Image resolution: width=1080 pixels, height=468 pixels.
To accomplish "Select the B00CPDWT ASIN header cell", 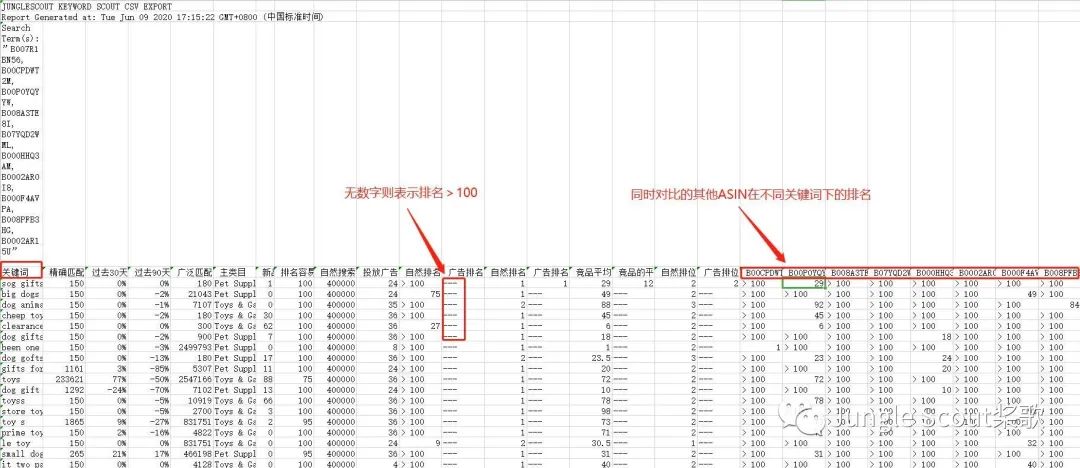I will pyautogui.click(x=763, y=273).
